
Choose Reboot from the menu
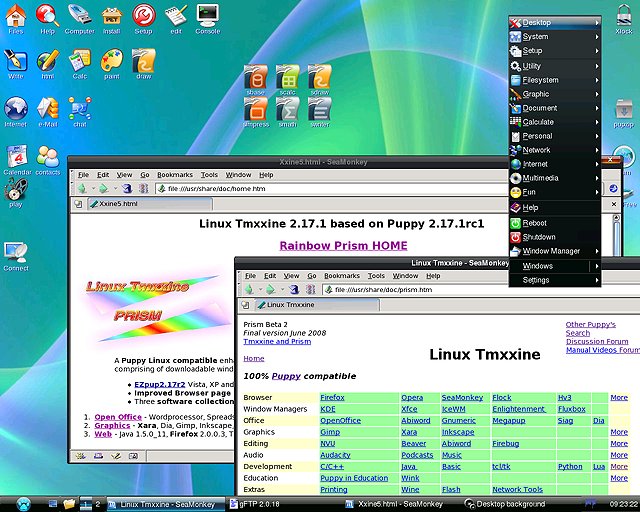[555, 223]
